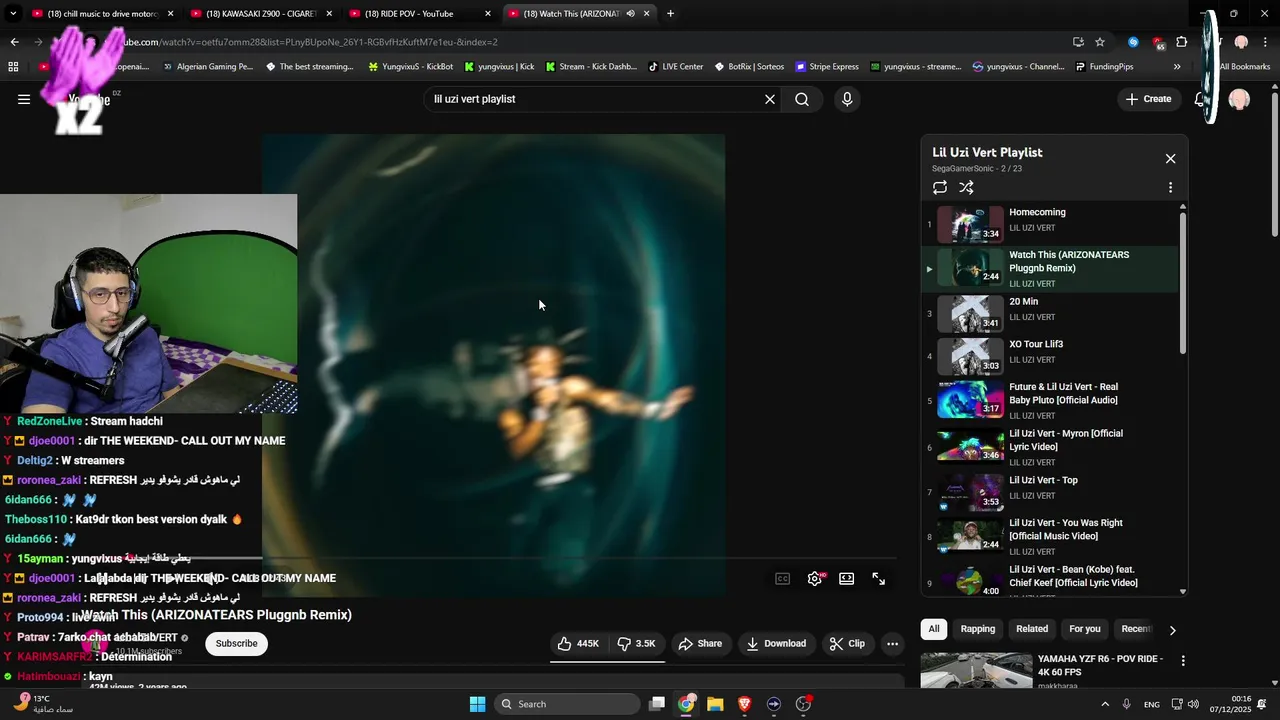The width and height of the screenshot is (1280, 720).
Task: Open Task View on the taskbar
Action: pyautogui.click(x=657, y=704)
